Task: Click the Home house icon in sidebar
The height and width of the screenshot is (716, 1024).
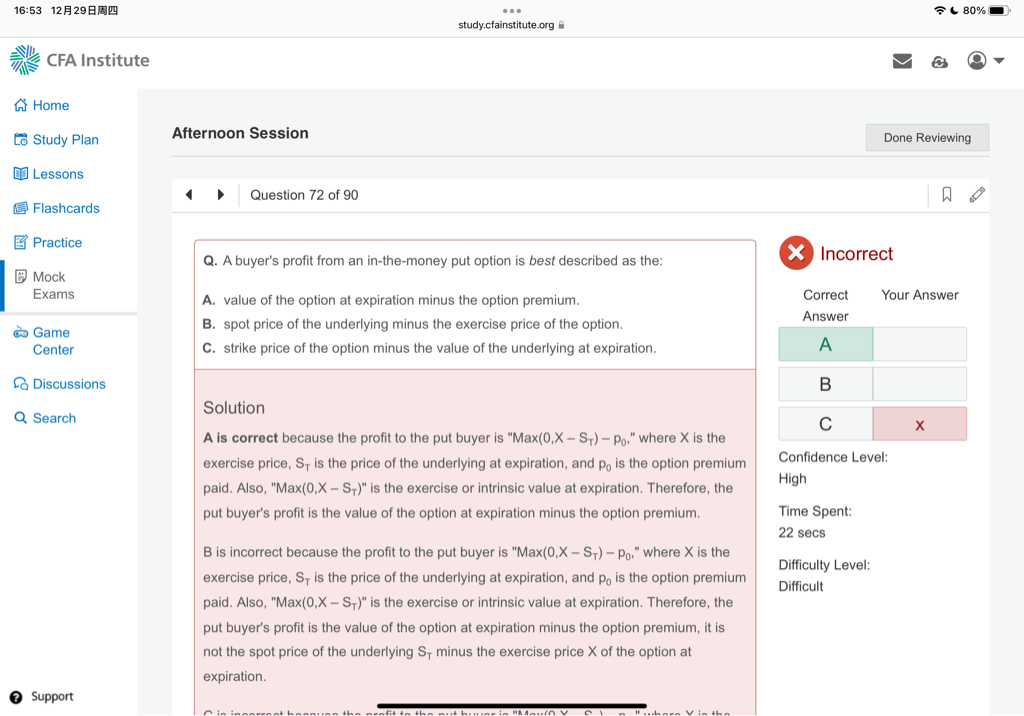Action: [x=20, y=105]
